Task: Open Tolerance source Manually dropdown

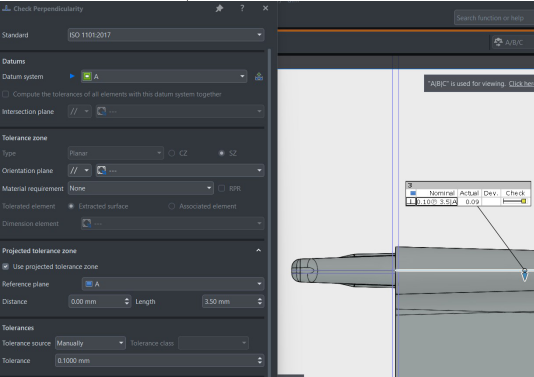Action: (90, 343)
